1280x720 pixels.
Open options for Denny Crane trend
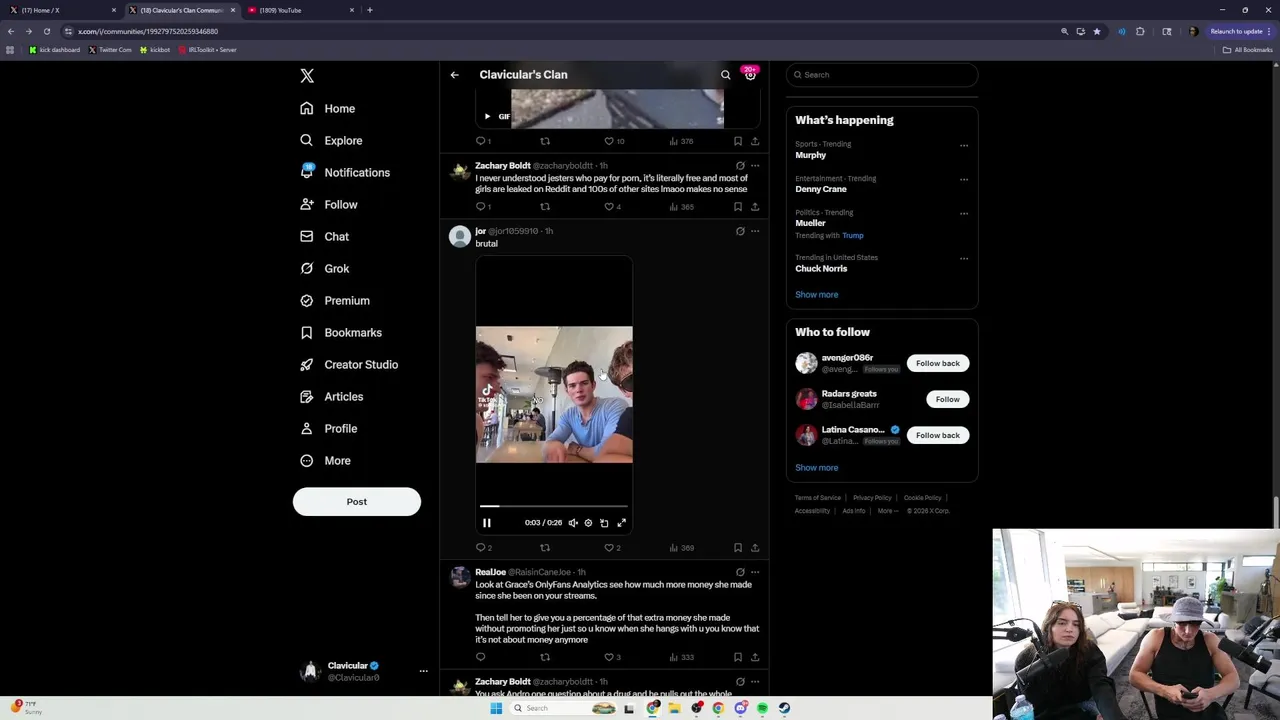[x=964, y=180]
